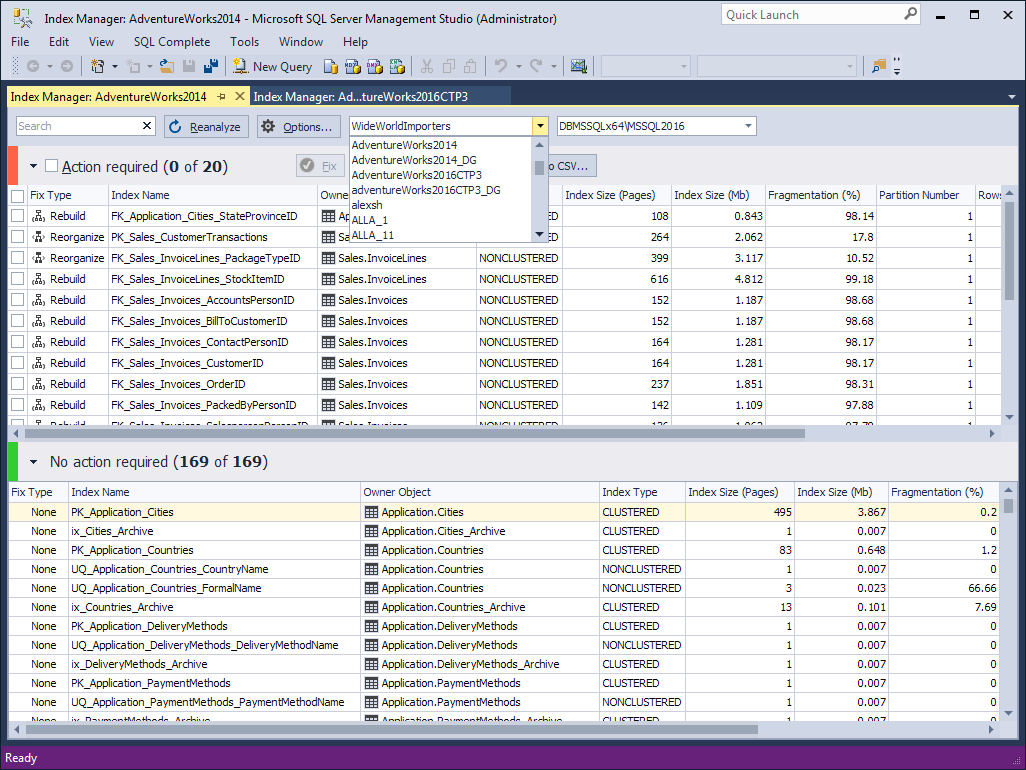This screenshot has width=1026, height=770.
Task: Click the Options... button
Action: (x=298, y=126)
